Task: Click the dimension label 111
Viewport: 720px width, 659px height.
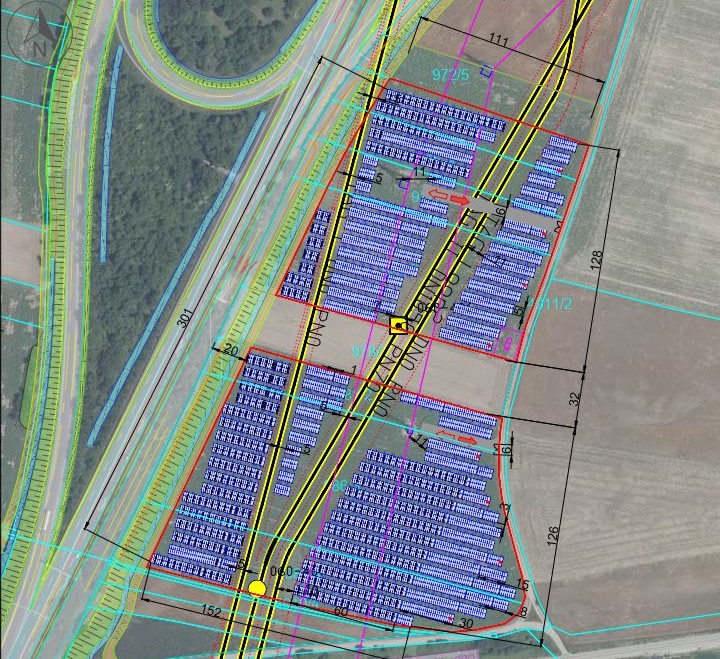Action: pos(498,41)
